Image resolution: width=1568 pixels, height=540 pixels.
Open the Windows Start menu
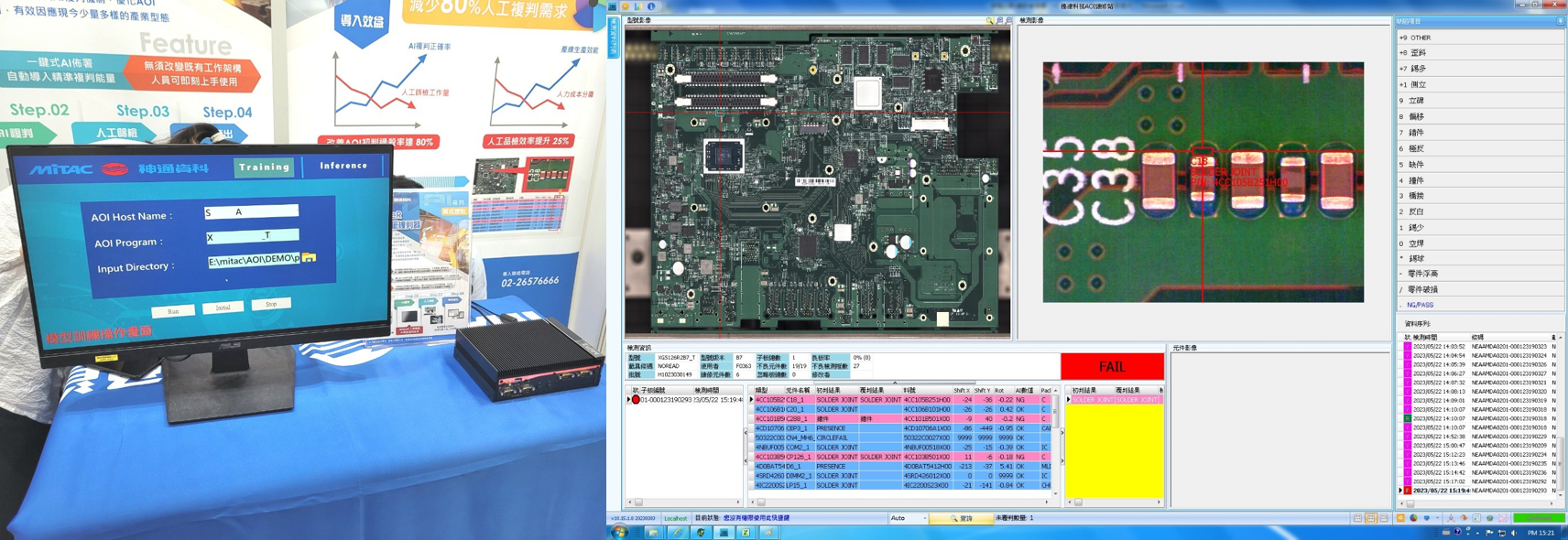pyautogui.click(x=620, y=532)
